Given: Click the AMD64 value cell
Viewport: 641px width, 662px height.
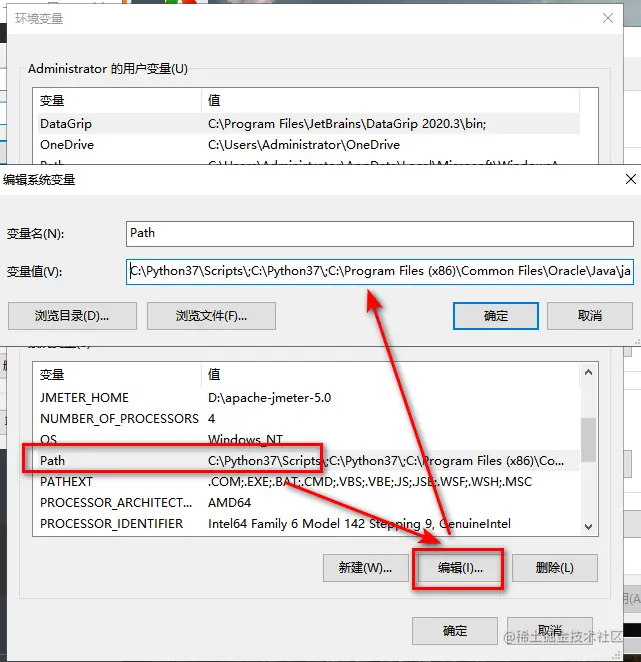Looking at the screenshot, I should tap(229, 503).
